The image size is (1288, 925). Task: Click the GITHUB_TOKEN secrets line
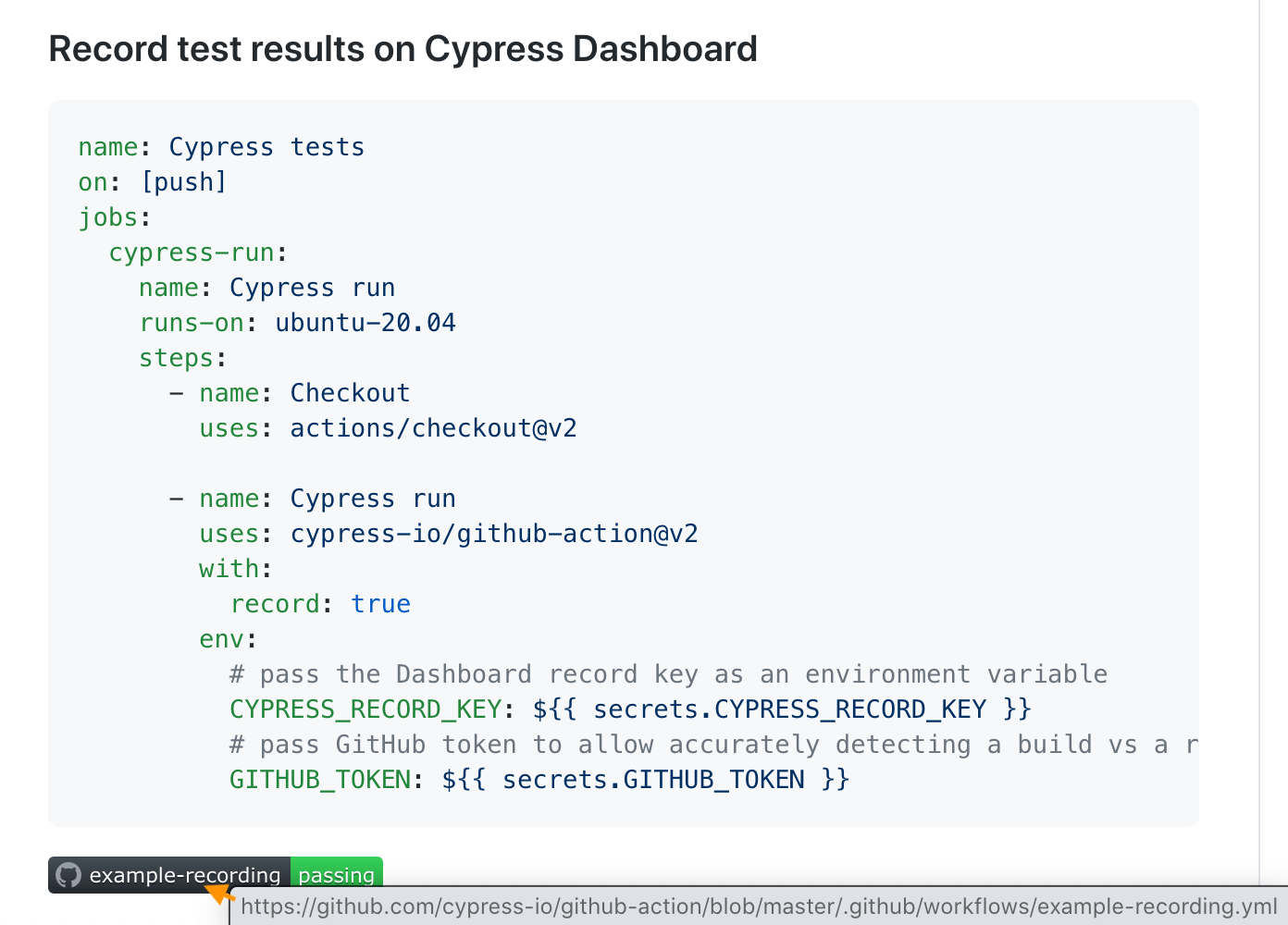pyautogui.click(x=539, y=780)
